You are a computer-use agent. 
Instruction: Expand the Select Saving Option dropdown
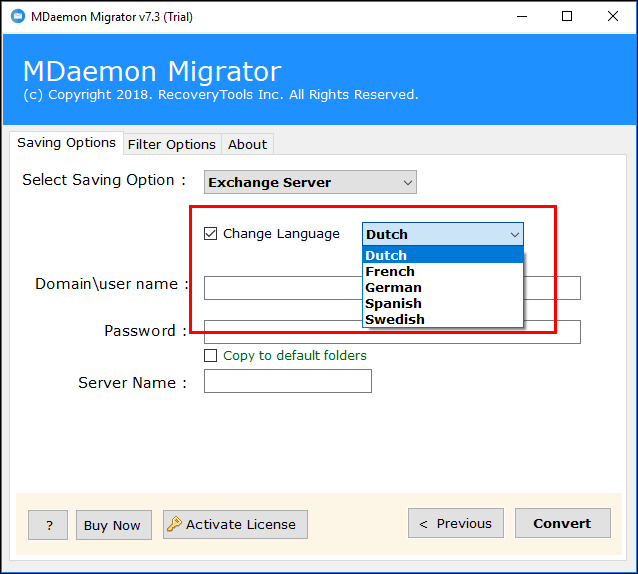[x=407, y=182]
